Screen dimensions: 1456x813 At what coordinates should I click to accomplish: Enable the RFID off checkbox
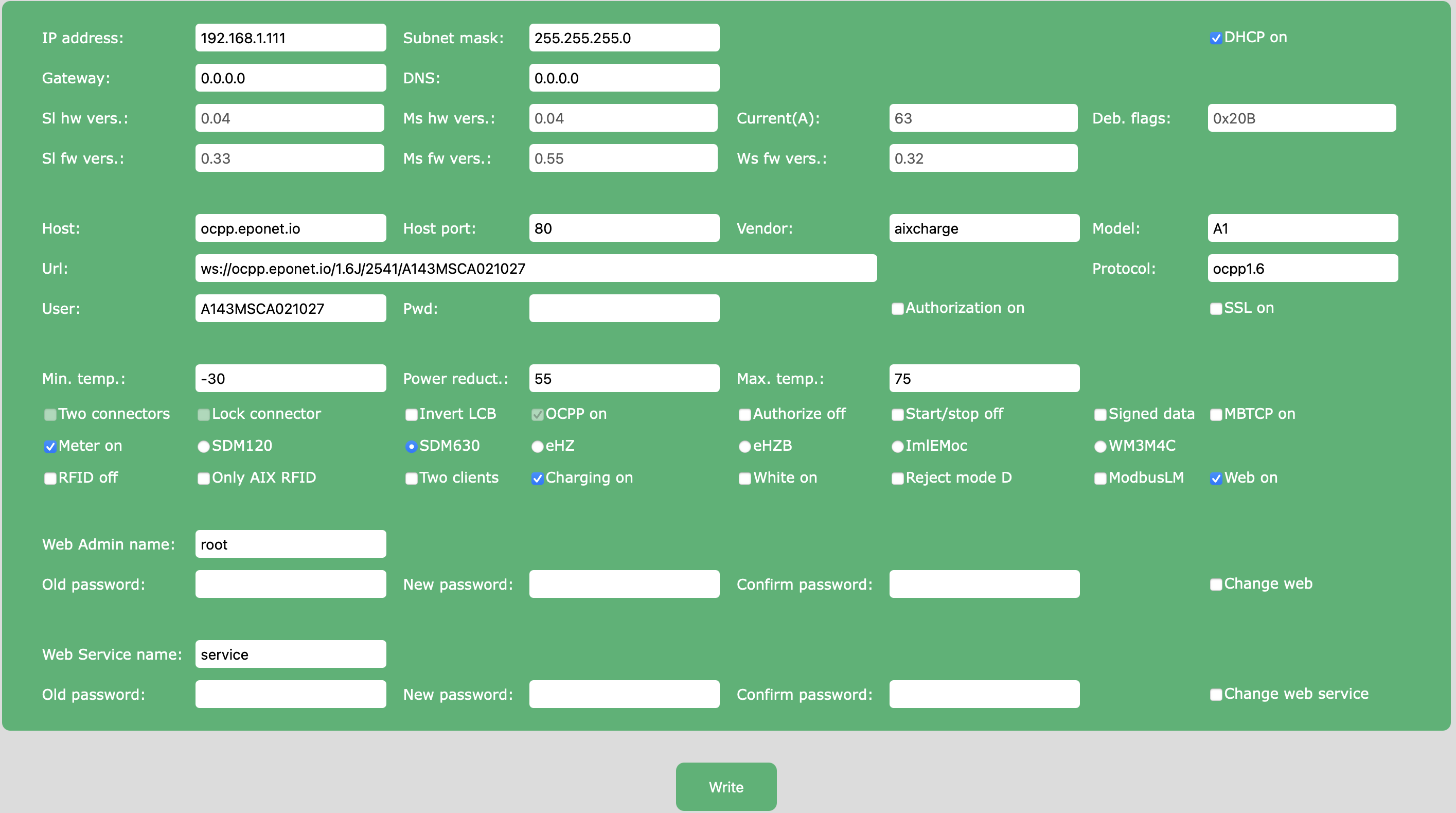50,479
